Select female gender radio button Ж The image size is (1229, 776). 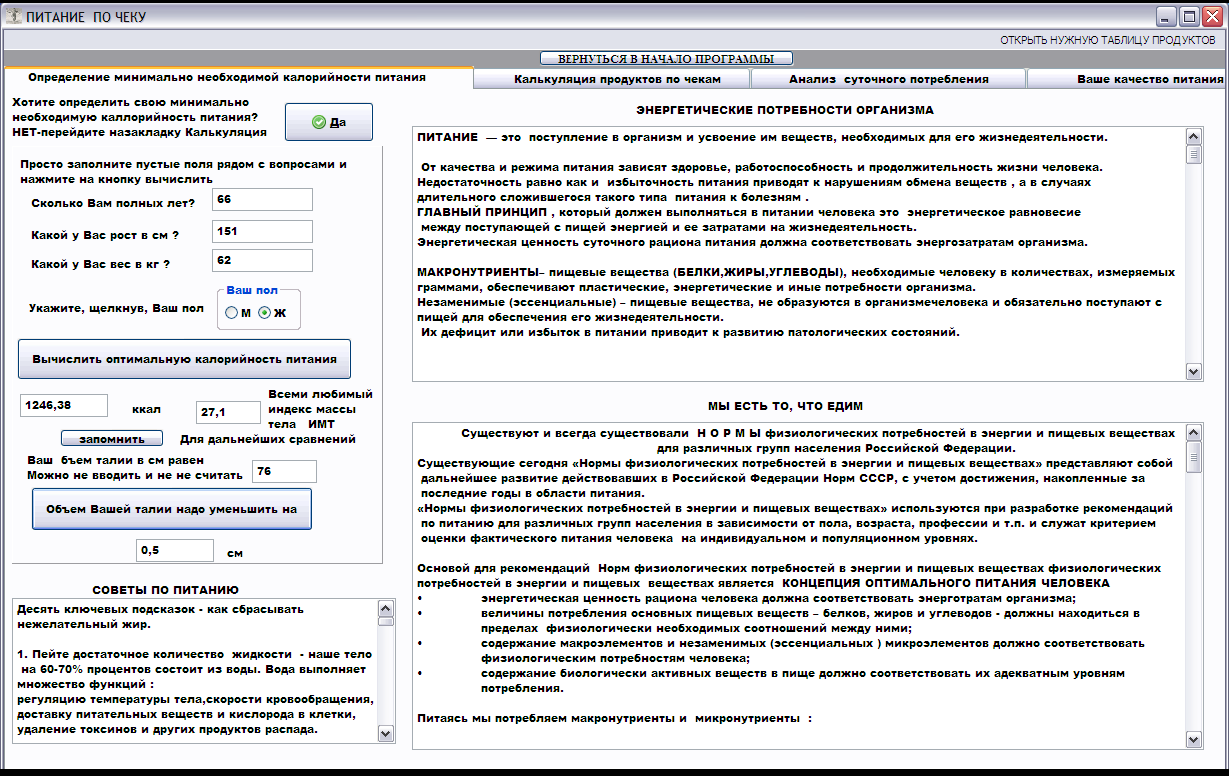pos(264,313)
